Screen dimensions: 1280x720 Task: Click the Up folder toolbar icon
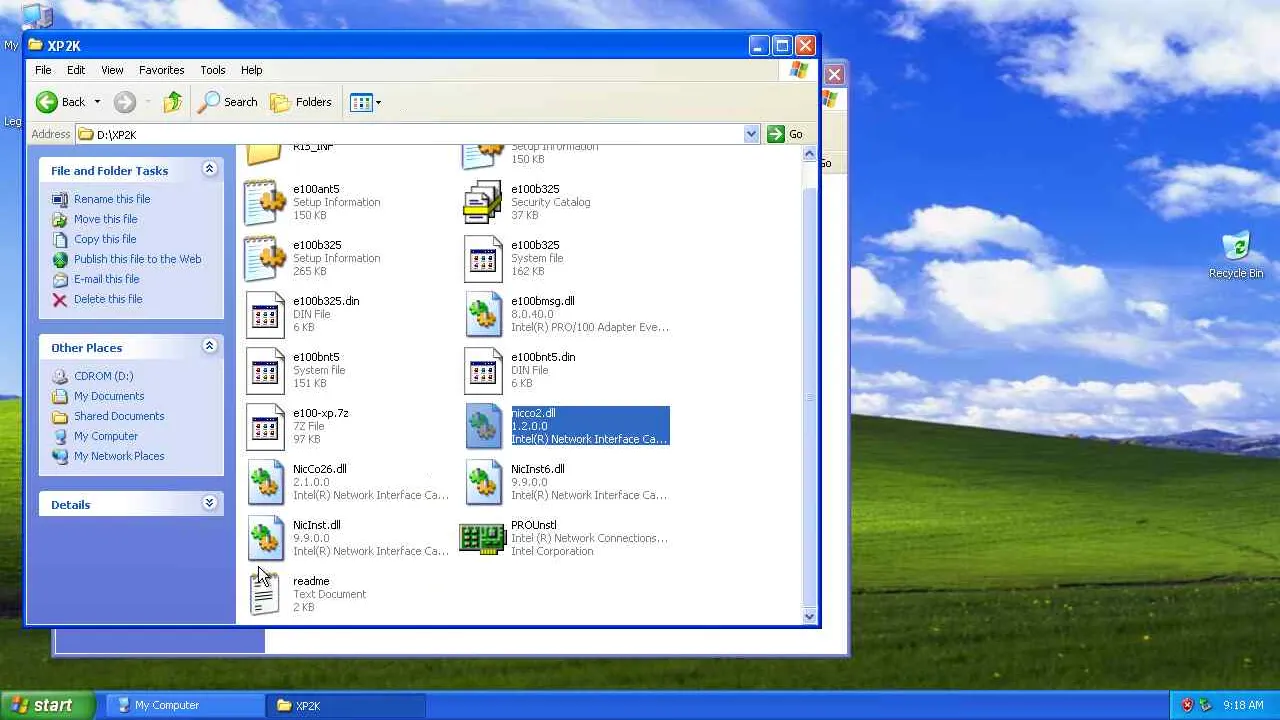coord(173,102)
